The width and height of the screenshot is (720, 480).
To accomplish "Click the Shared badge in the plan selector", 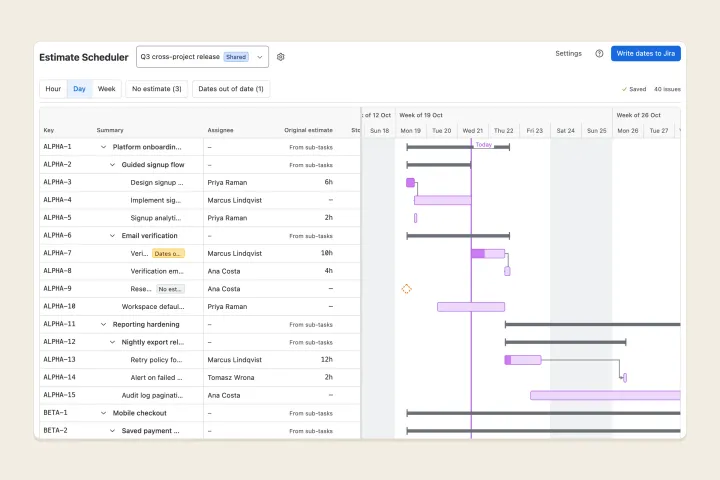I will (236, 57).
